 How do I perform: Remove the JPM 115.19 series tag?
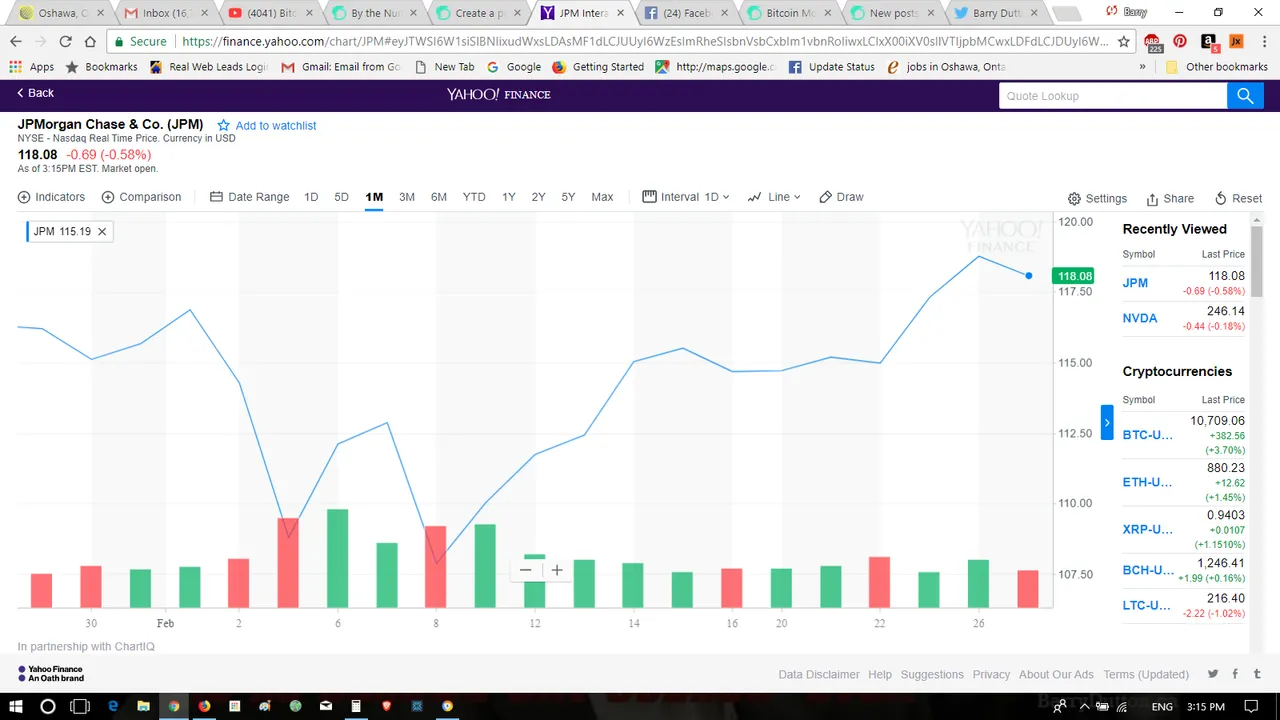102,231
